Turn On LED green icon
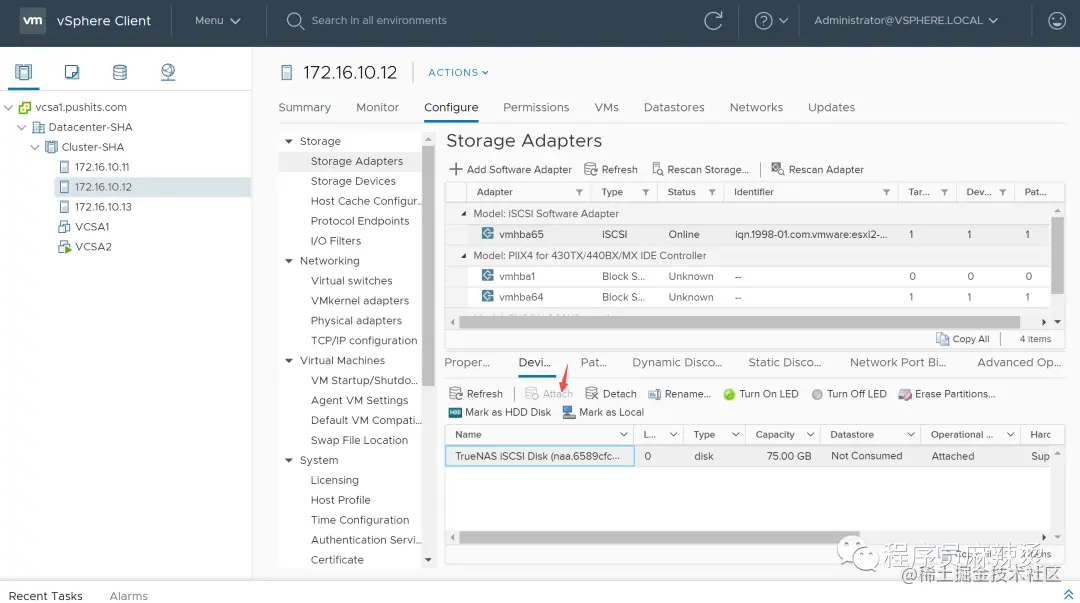This screenshot has height=603, width=1080. click(729, 394)
